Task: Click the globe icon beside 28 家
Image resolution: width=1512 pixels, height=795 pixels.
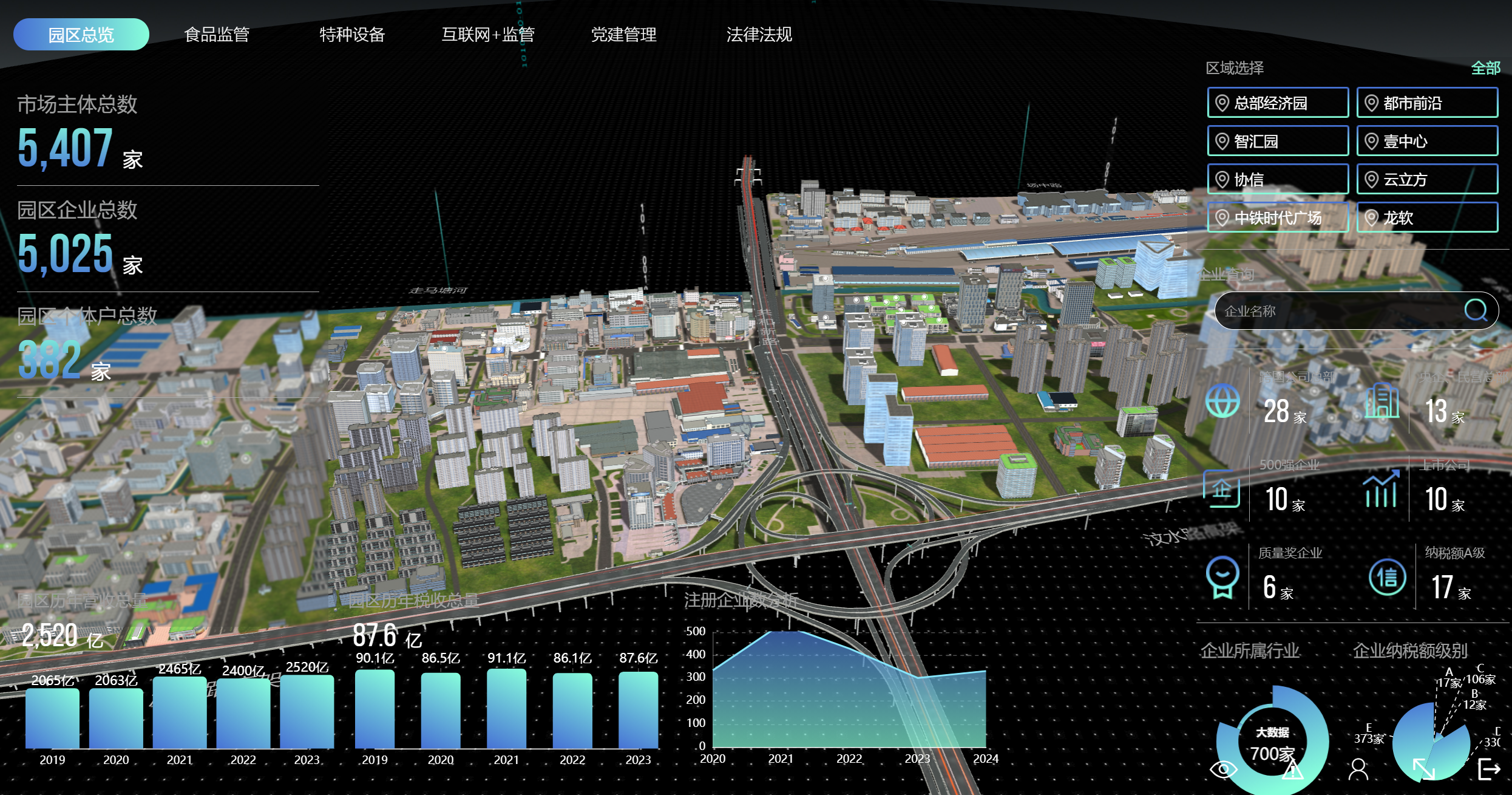Action: [1222, 401]
